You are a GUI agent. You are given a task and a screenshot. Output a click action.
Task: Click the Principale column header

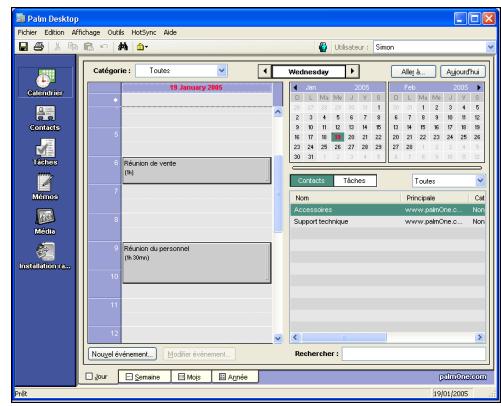pyautogui.click(x=434, y=198)
